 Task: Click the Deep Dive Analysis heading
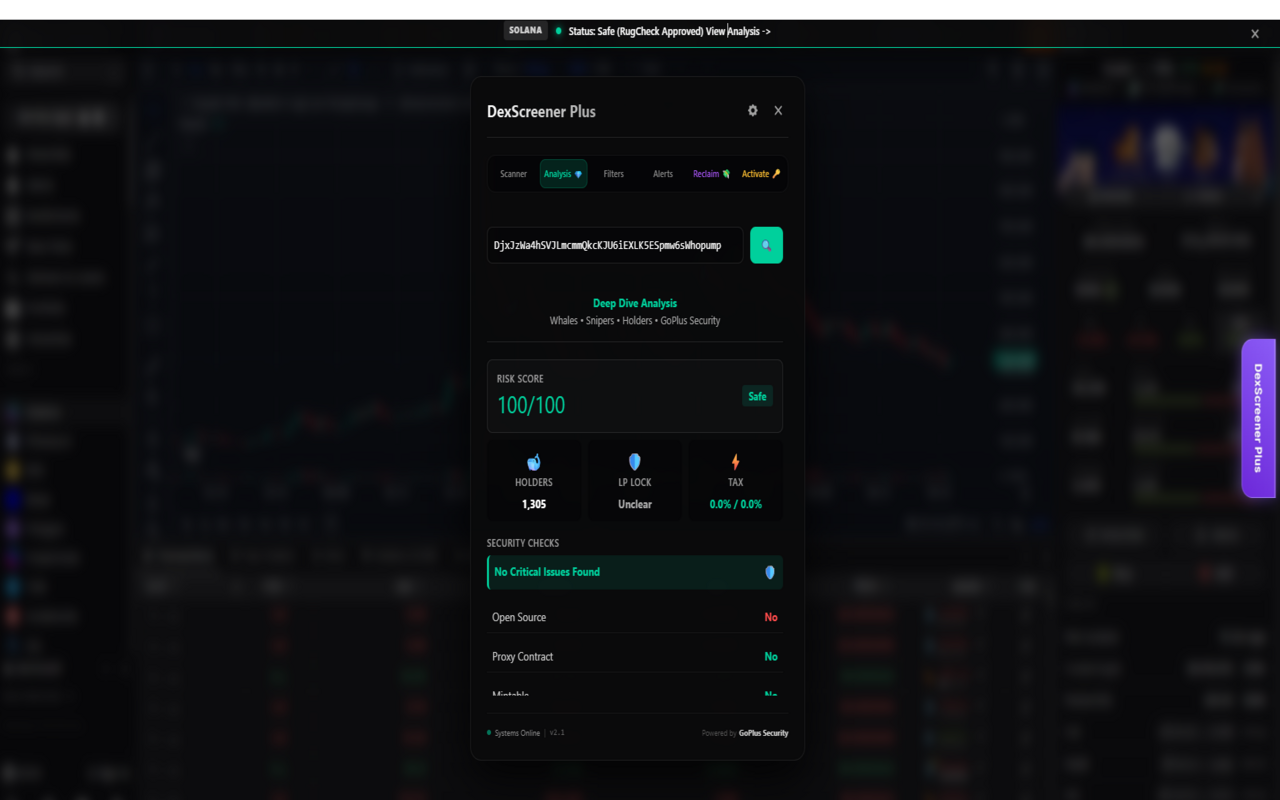pos(635,303)
